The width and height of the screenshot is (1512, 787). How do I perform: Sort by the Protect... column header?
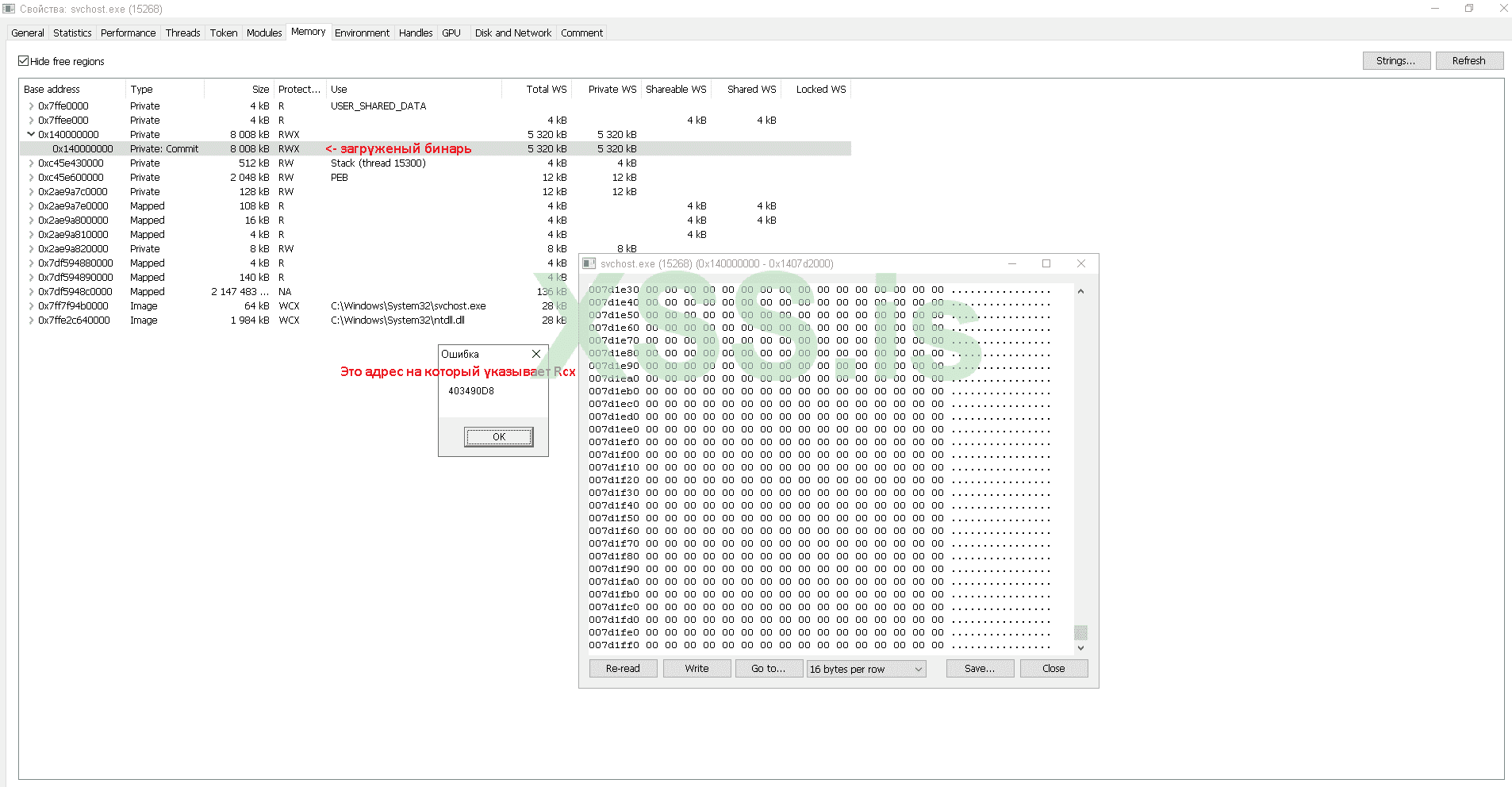[300, 90]
